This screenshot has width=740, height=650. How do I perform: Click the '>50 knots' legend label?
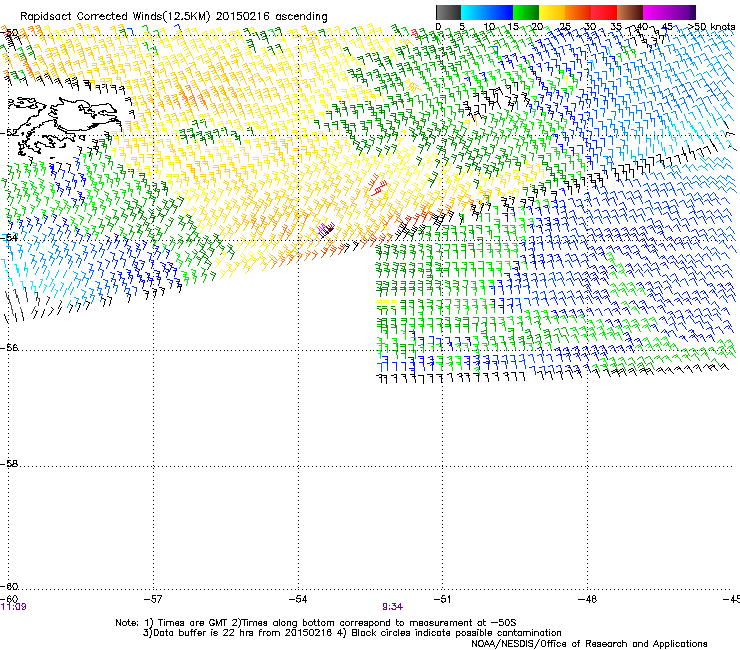[711, 27]
